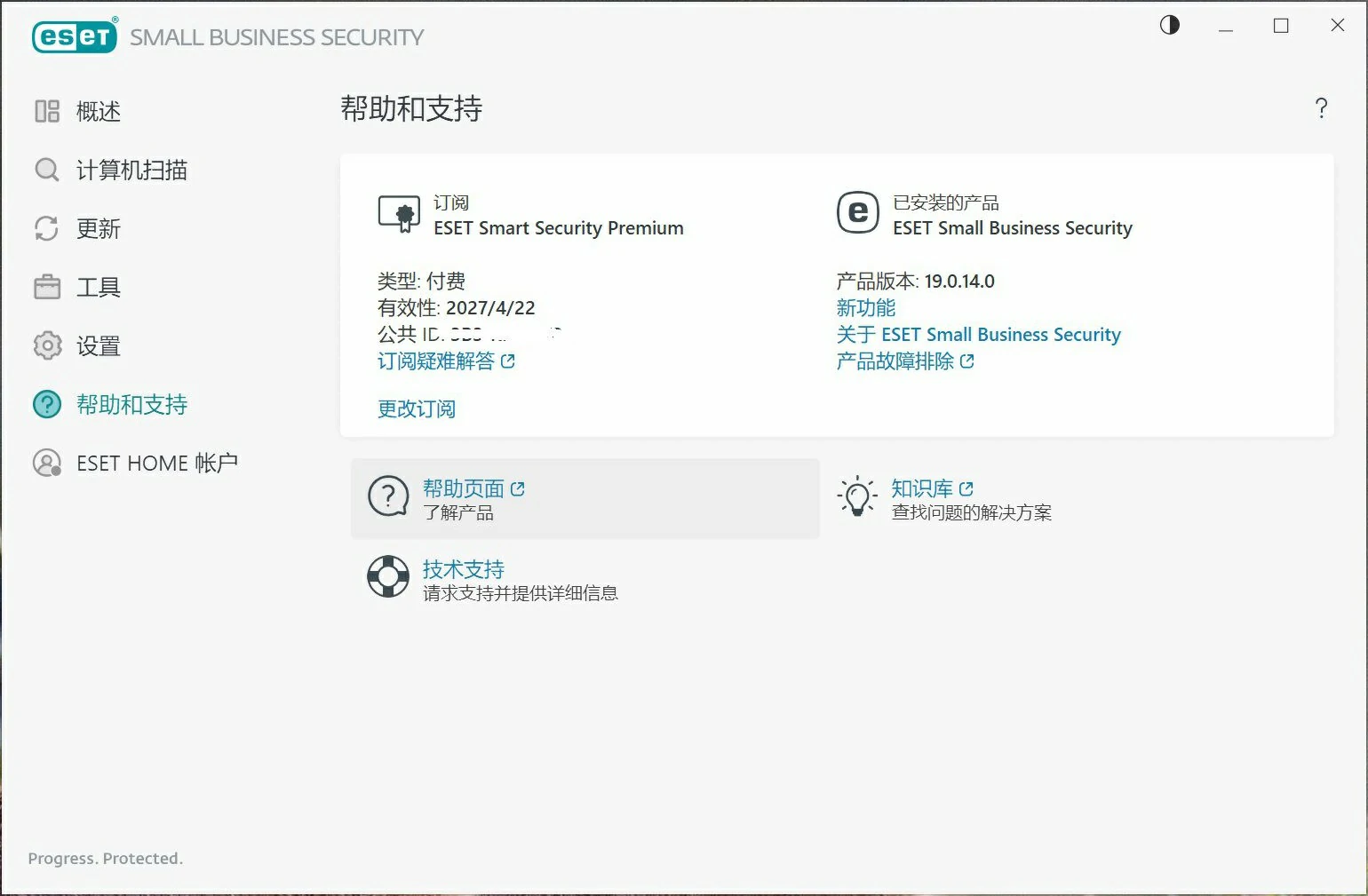Click the ESET logo in header
The image size is (1368, 896).
coord(75,36)
